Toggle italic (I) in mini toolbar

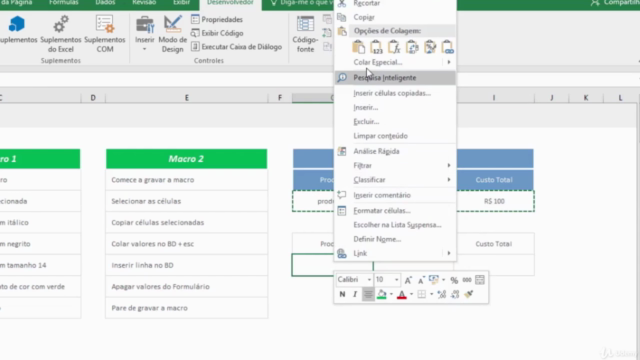tap(355, 294)
